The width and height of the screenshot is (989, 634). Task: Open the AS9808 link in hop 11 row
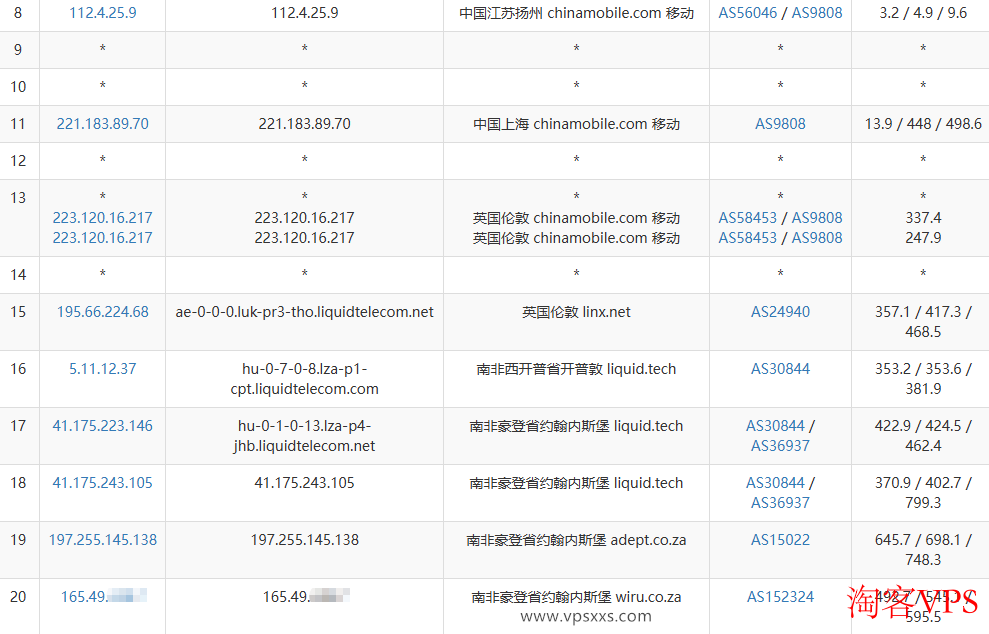[780, 124]
